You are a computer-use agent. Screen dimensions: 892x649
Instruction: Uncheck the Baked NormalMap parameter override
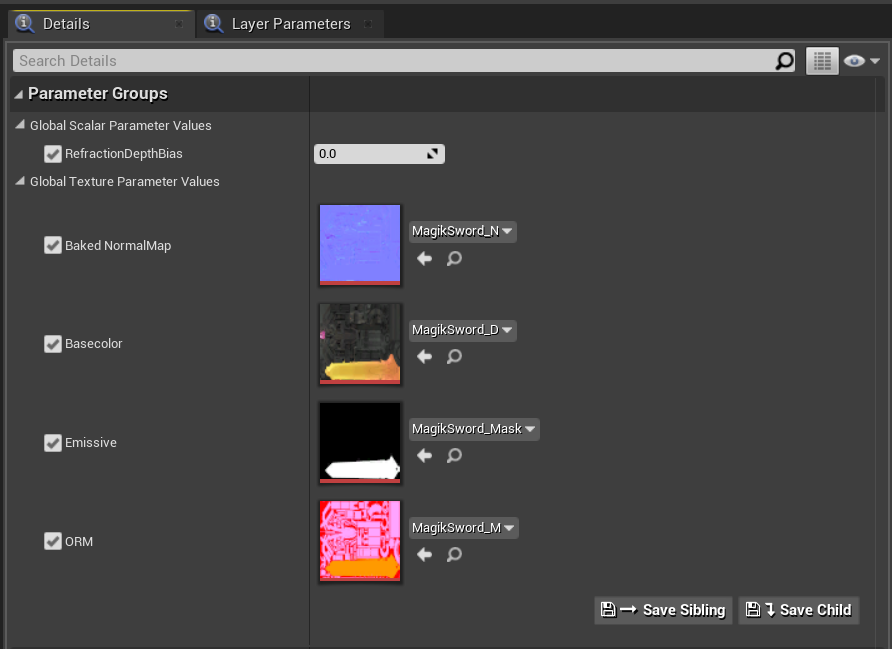[x=53, y=245]
